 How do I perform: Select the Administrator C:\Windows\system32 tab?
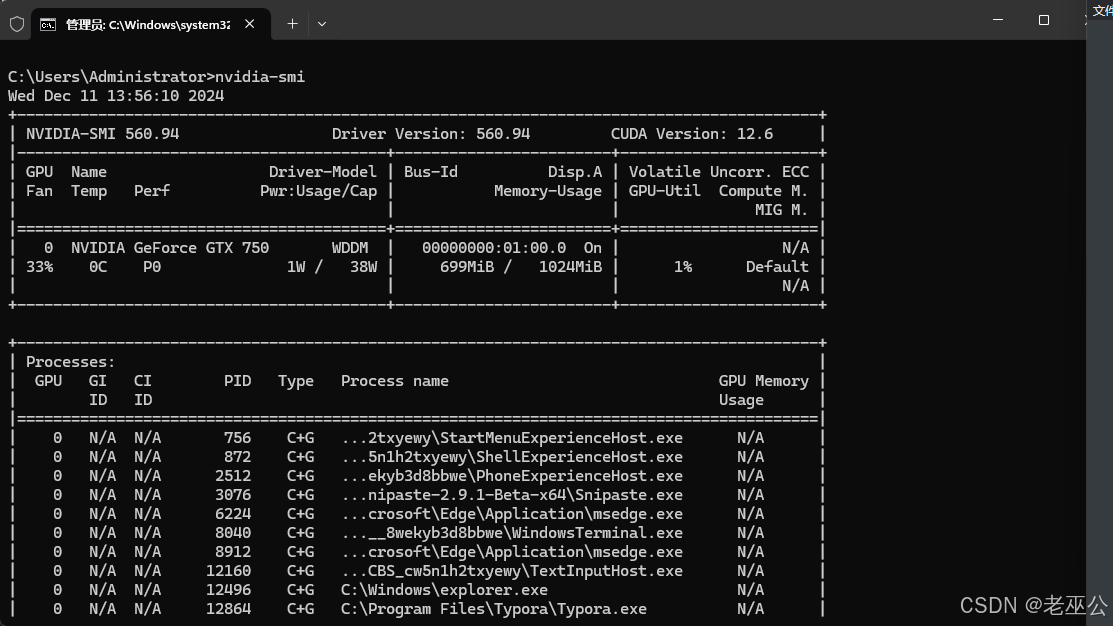[149, 24]
